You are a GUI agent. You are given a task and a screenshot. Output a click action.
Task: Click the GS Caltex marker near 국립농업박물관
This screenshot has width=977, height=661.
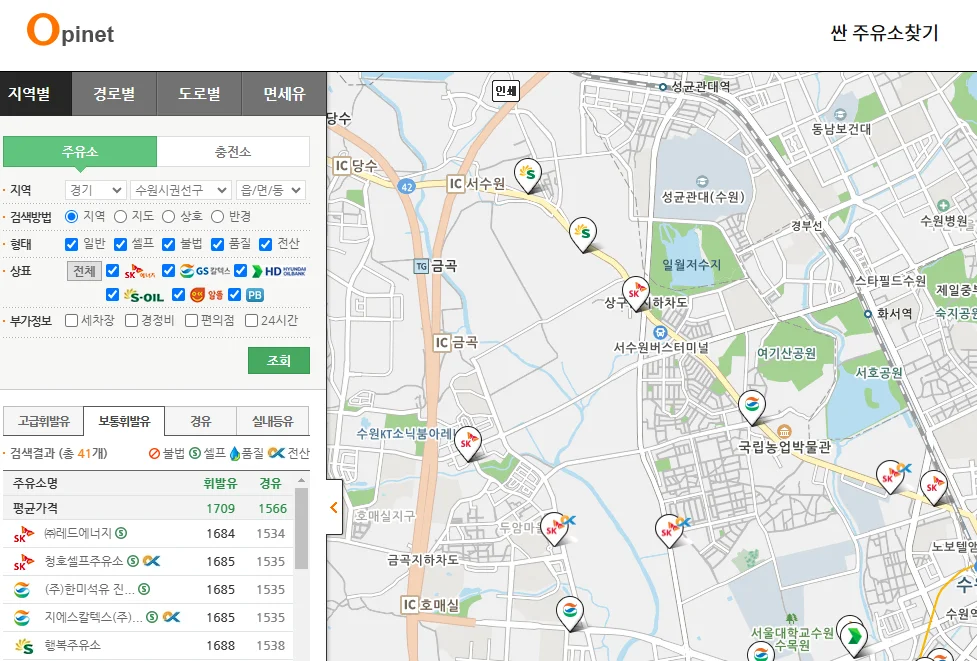[x=751, y=407]
